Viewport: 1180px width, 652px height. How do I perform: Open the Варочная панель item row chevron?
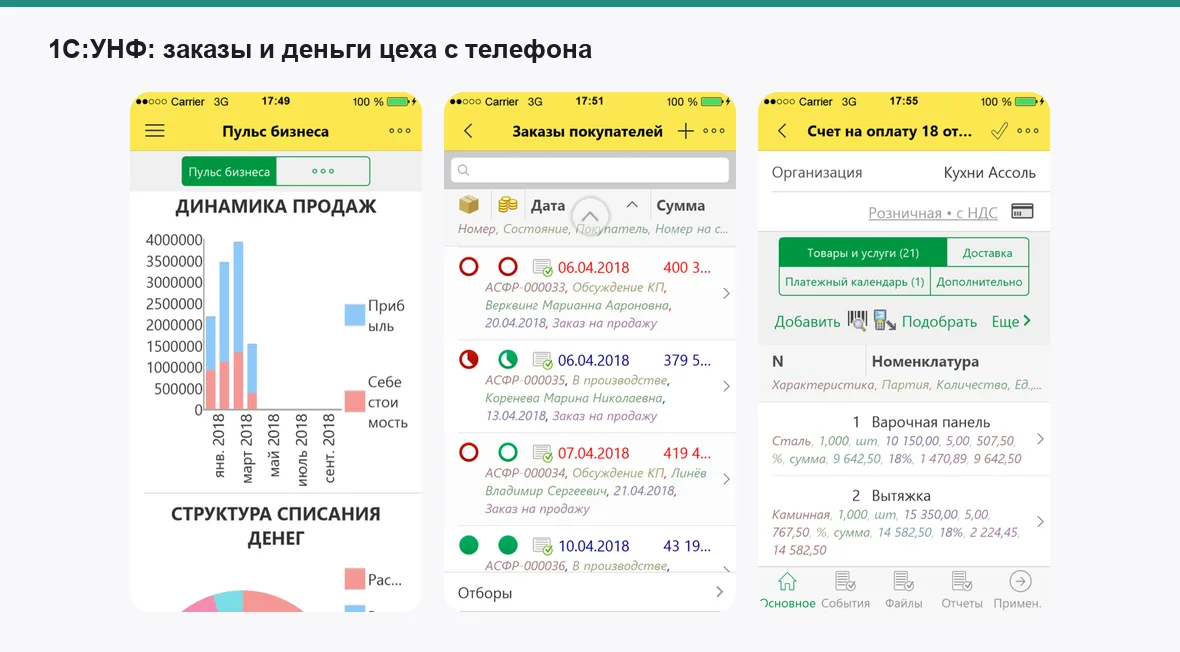coord(1040,439)
